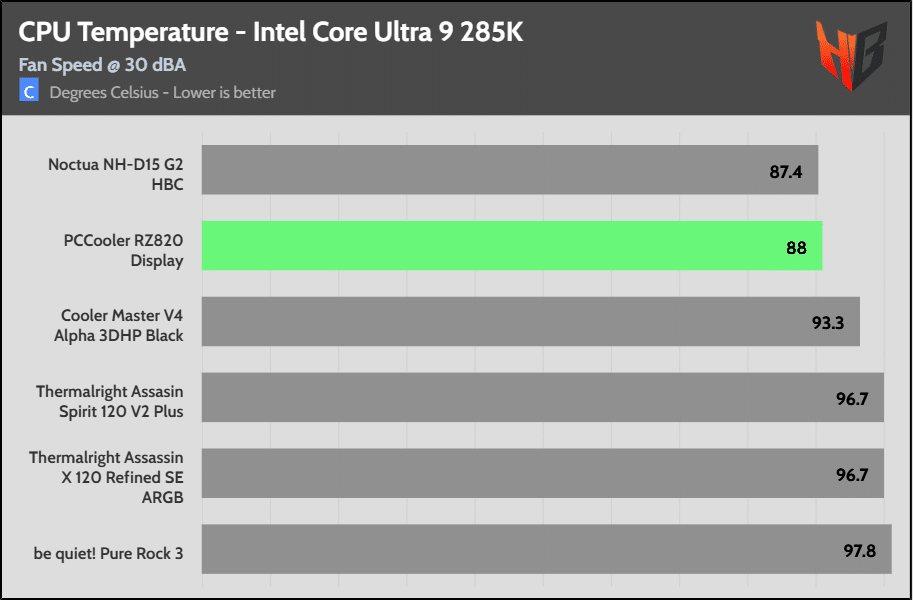Click the blue Celsius C icon
Screen dimensions: 913x600
(x=29, y=92)
